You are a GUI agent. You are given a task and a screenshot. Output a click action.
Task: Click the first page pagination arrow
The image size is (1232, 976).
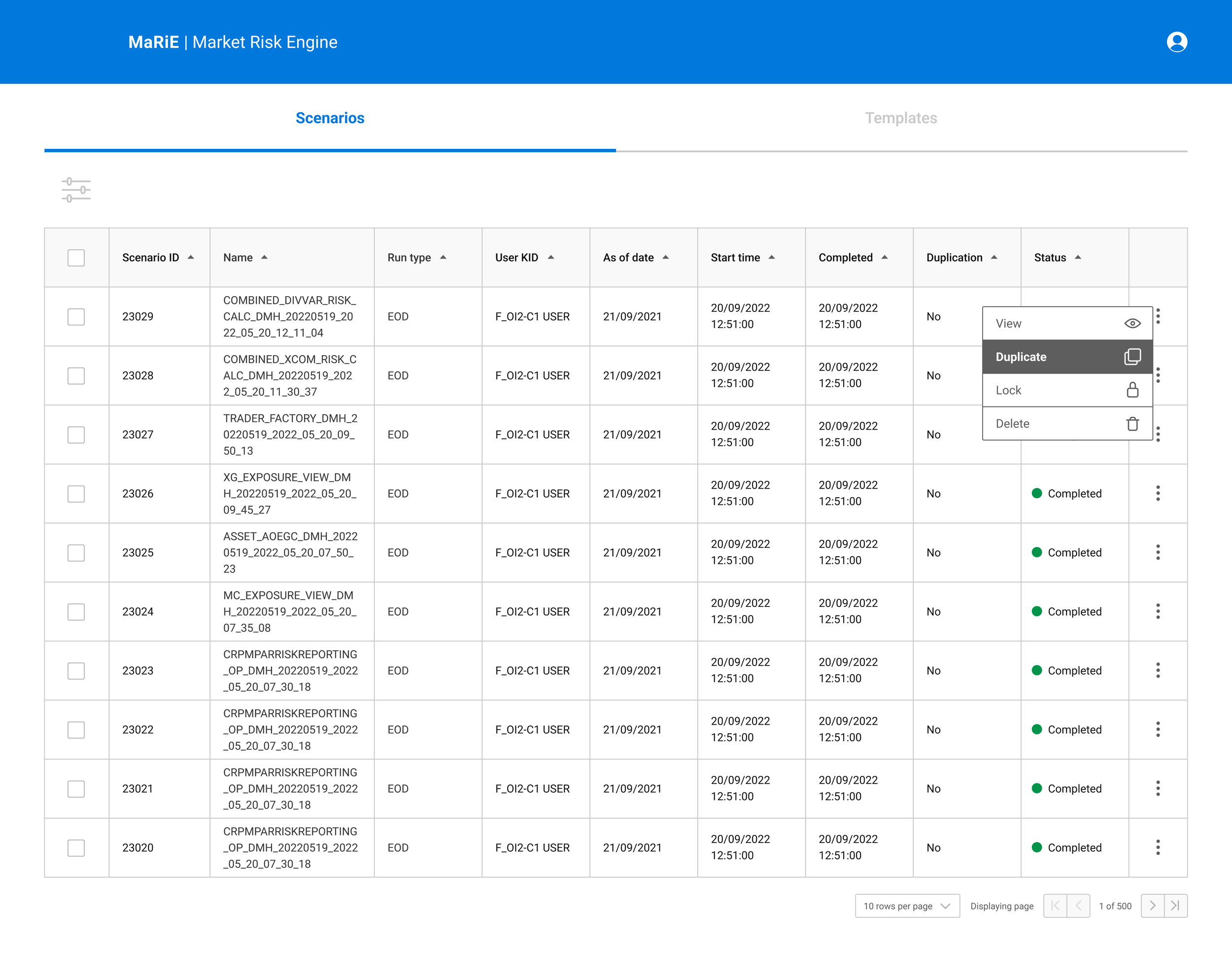point(1055,906)
